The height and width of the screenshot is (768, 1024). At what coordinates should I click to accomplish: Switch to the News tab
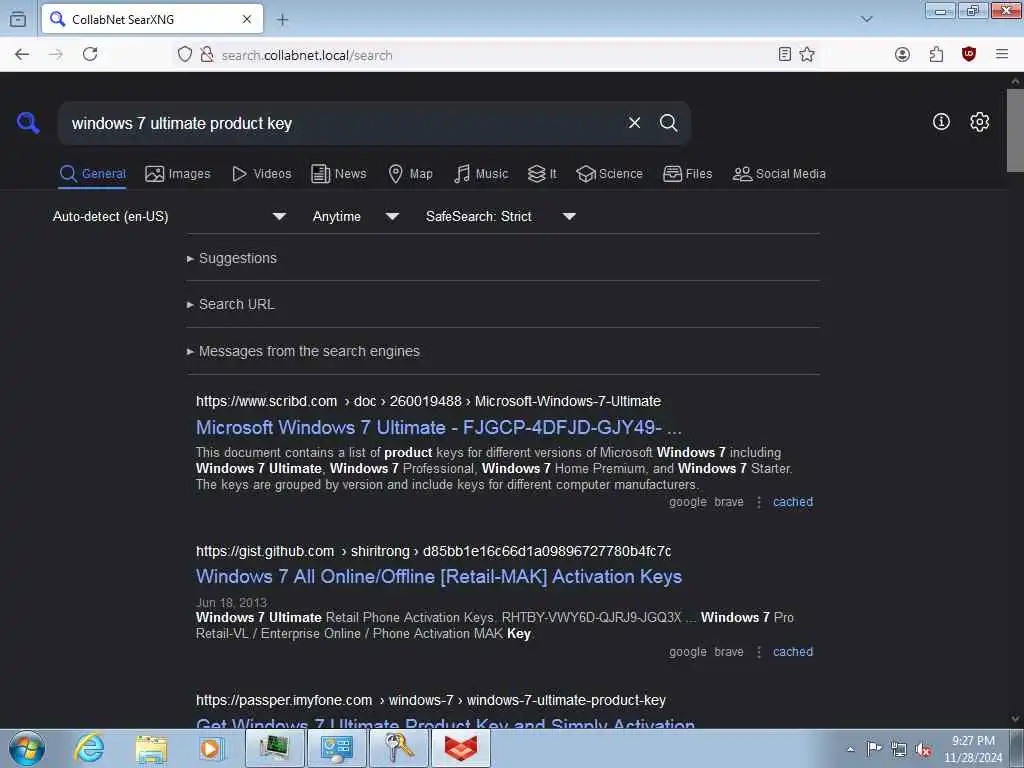(338, 174)
